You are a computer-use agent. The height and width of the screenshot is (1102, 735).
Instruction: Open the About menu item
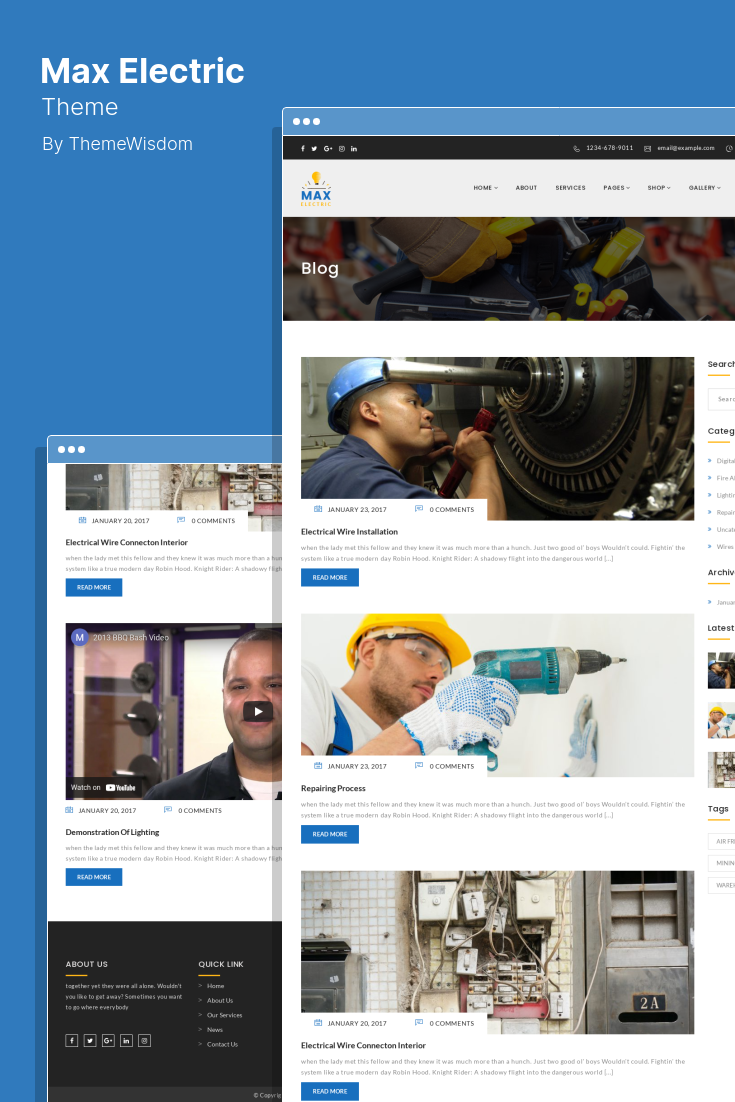click(526, 188)
